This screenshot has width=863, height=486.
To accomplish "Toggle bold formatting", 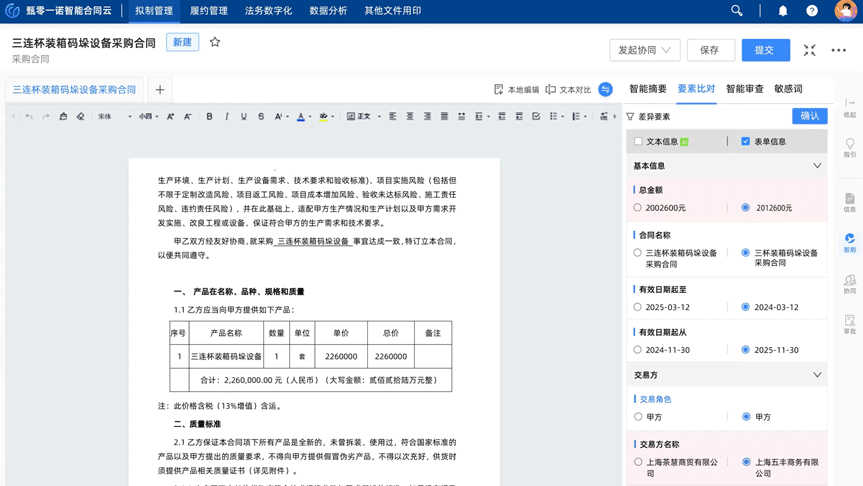I will 209,116.
